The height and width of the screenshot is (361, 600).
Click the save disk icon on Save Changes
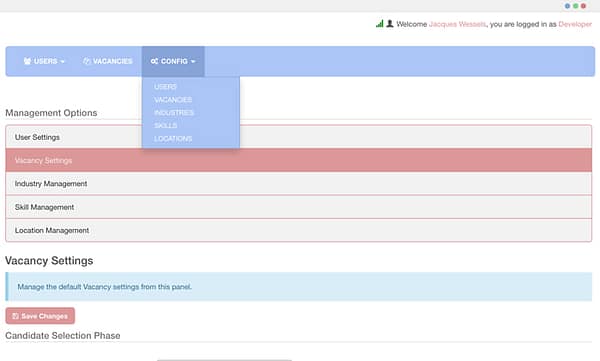point(15,316)
